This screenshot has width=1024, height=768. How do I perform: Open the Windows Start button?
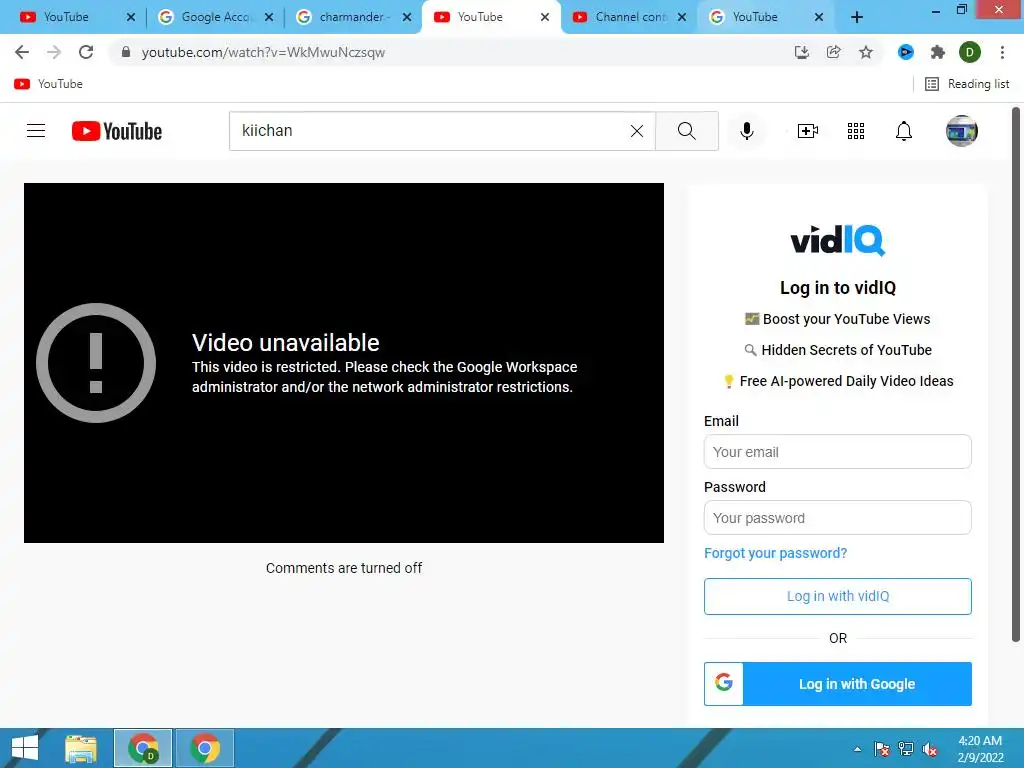pos(25,748)
